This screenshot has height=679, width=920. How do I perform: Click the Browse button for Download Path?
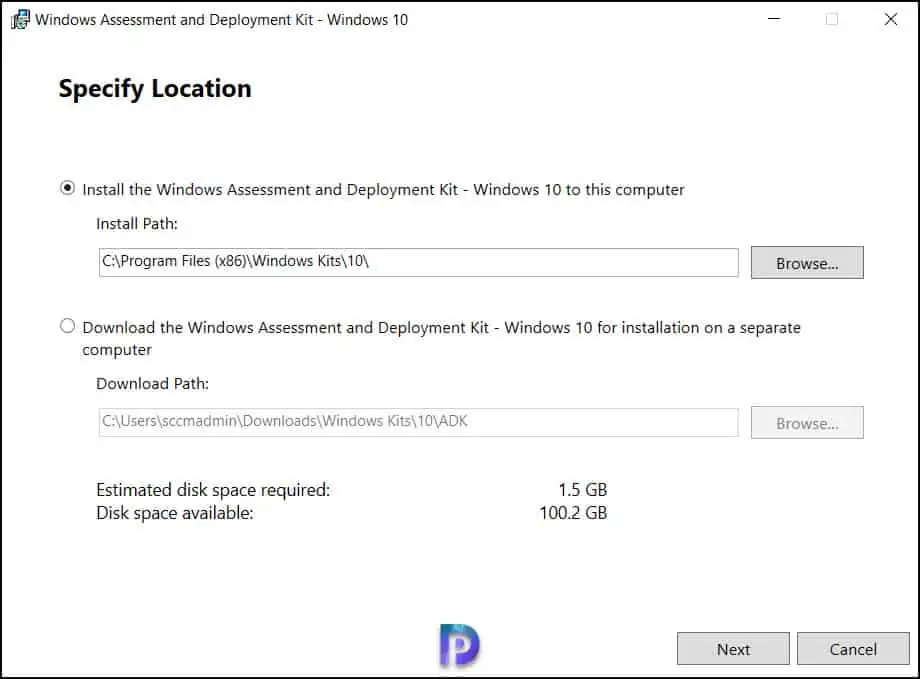[x=807, y=423]
